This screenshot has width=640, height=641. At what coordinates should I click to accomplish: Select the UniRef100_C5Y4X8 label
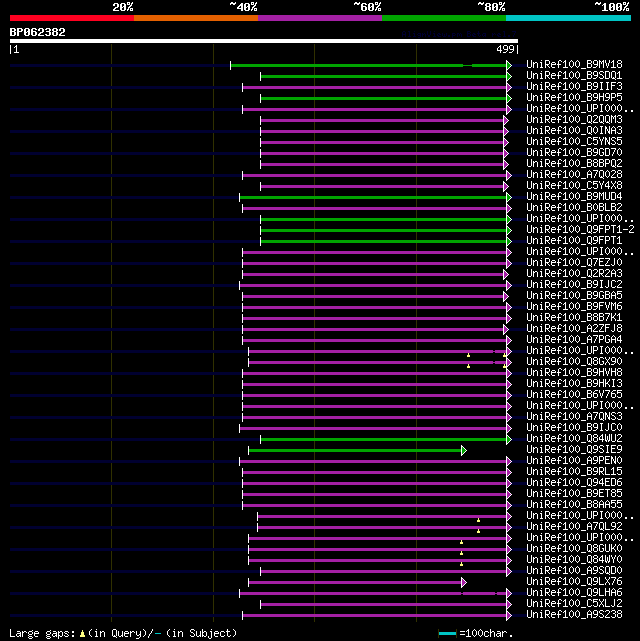(574, 186)
